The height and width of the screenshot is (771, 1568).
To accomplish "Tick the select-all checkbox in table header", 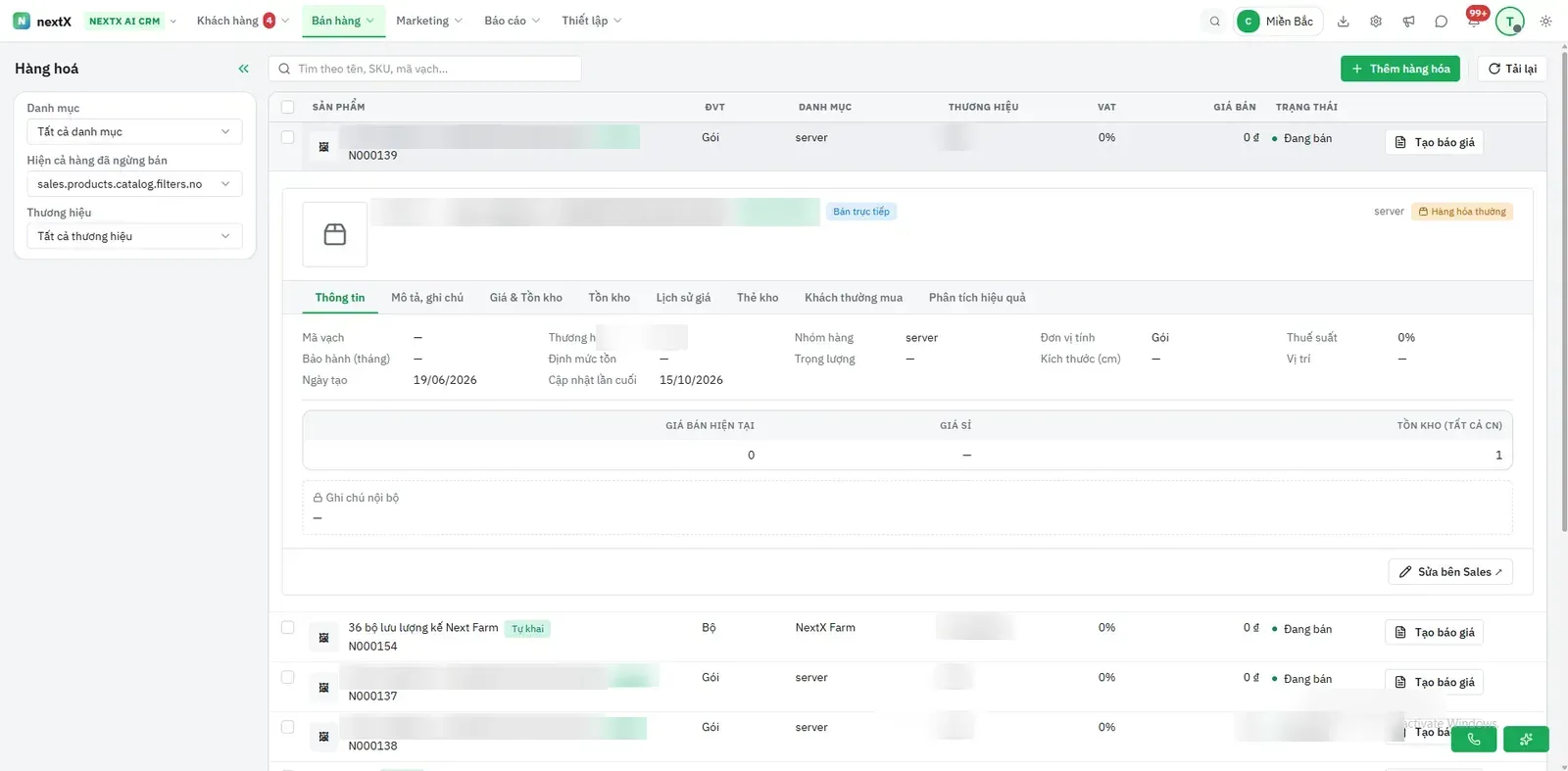I will tap(287, 107).
